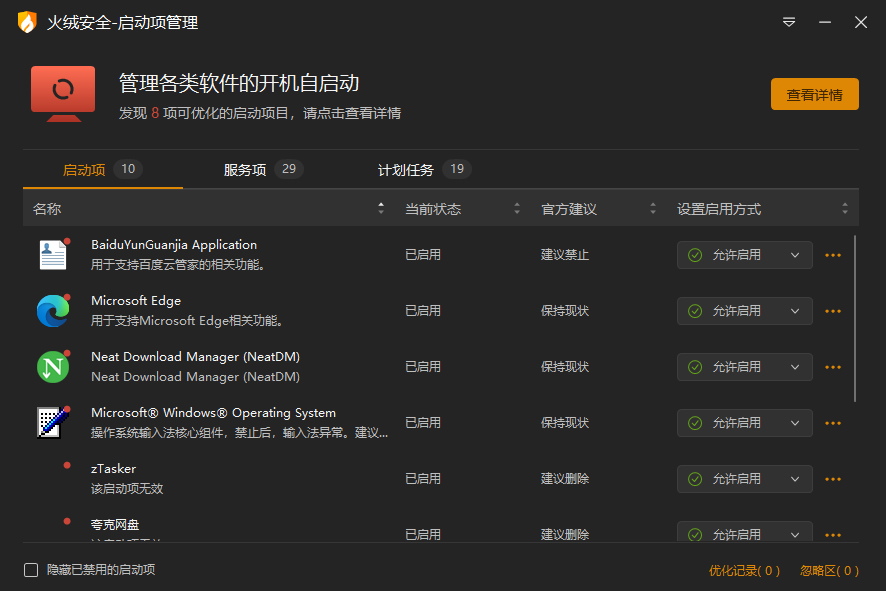Click 官方建议 column header label
This screenshot has width=886, height=591.
point(568,209)
